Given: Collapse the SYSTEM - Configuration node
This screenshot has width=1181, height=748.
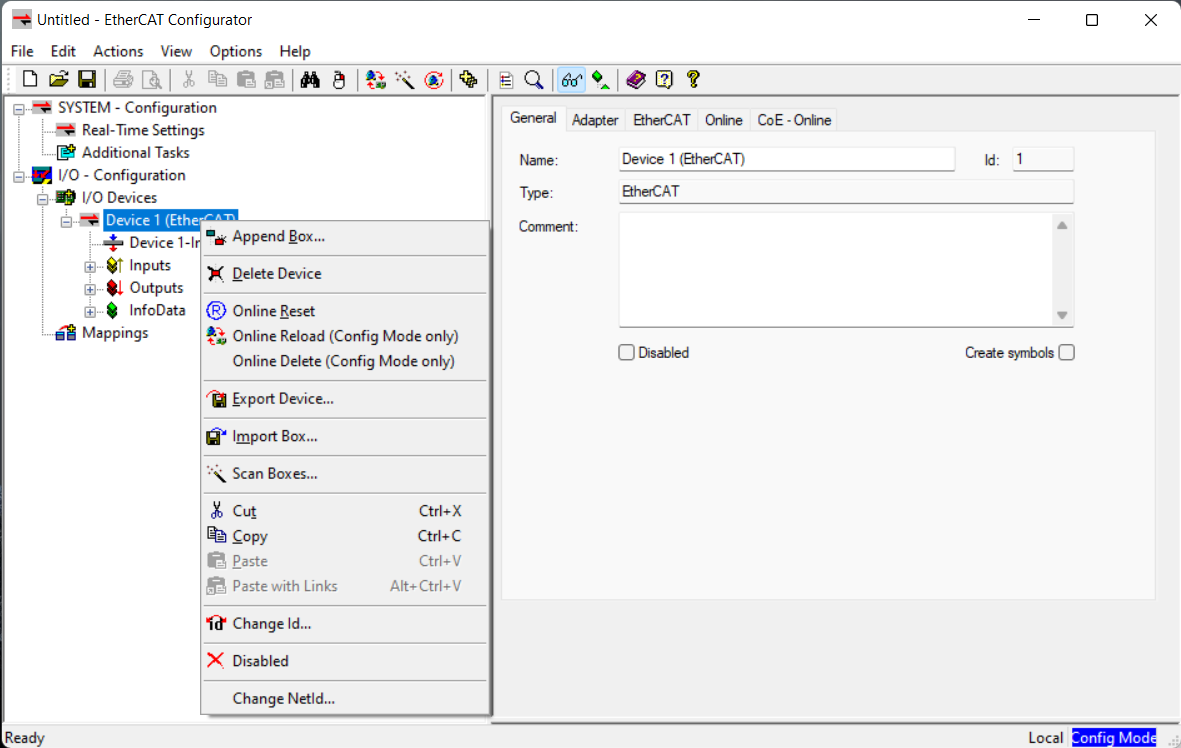Looking at the screenshot, I should 19,108.
